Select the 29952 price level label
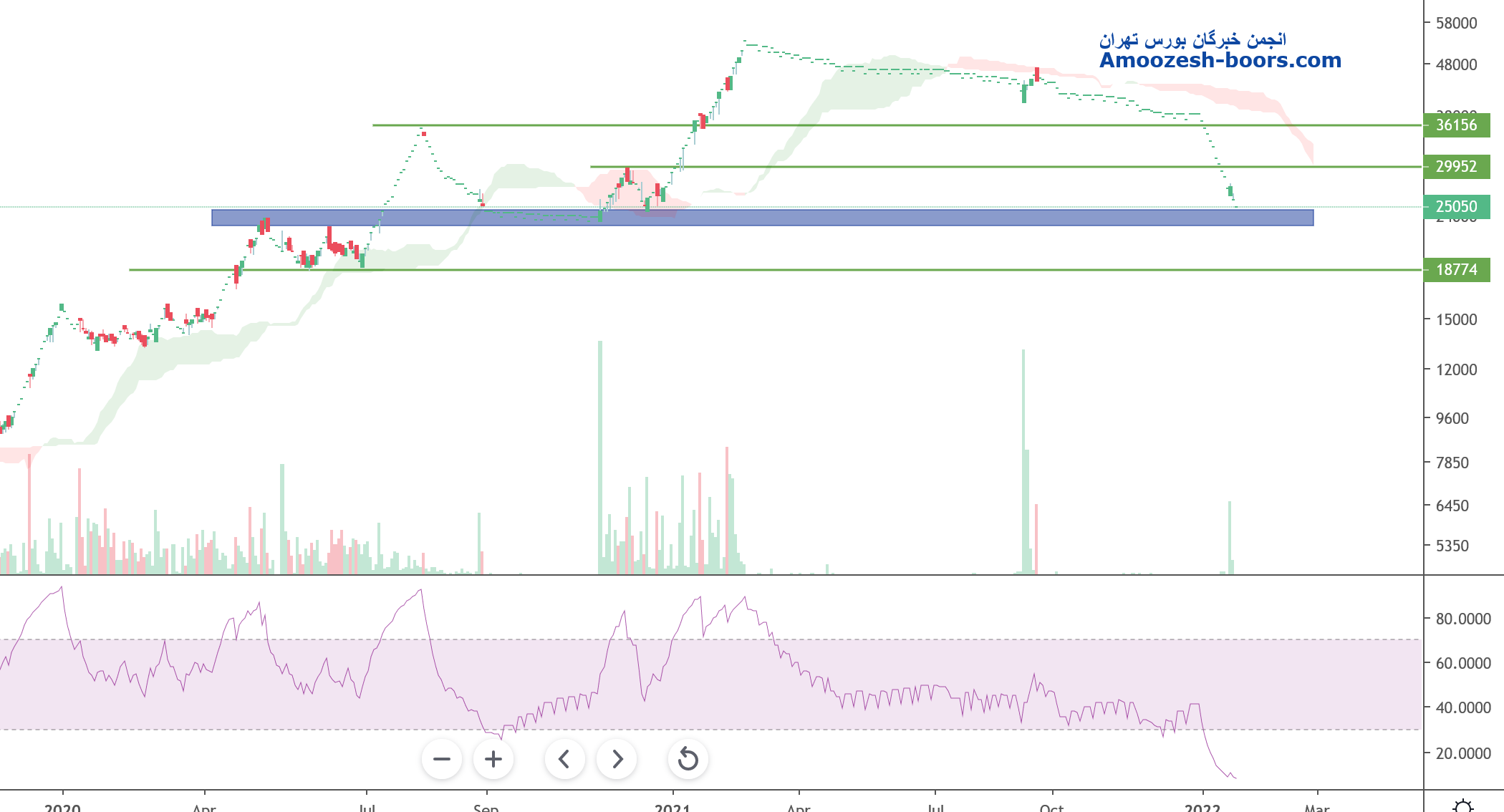Screen dimensions: 1504x812 (1456, 167)
